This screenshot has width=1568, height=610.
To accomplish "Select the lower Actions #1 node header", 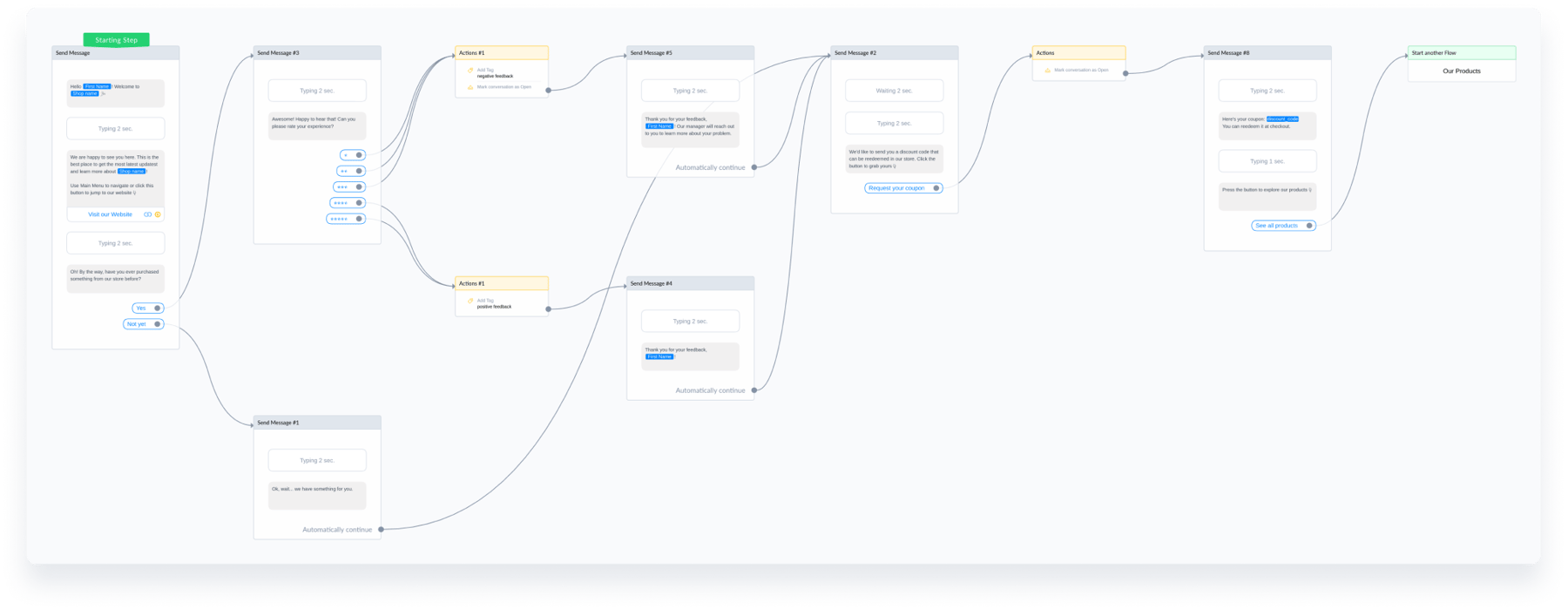I will tap(502, 283).
